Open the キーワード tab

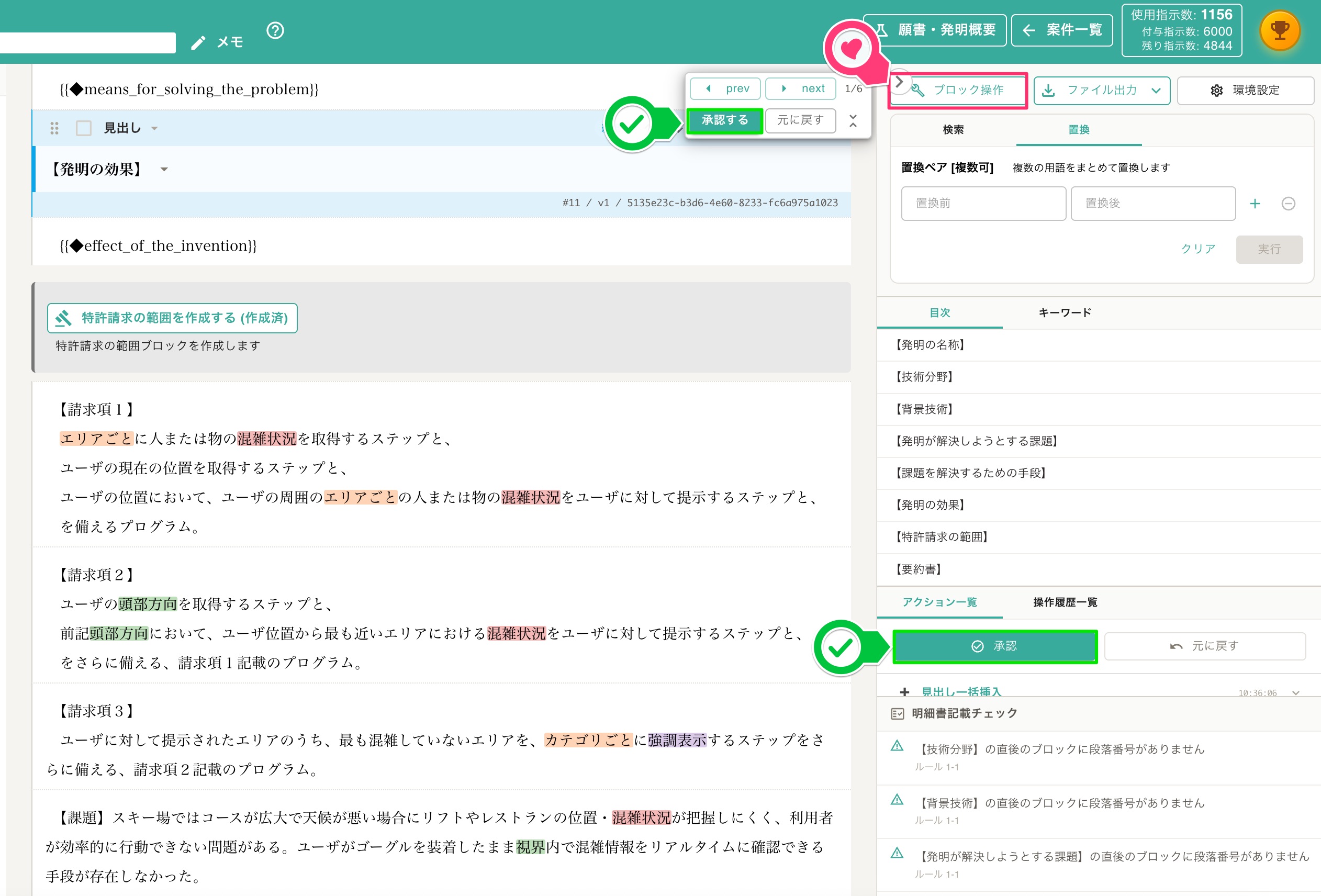[x=1065, y=312]
